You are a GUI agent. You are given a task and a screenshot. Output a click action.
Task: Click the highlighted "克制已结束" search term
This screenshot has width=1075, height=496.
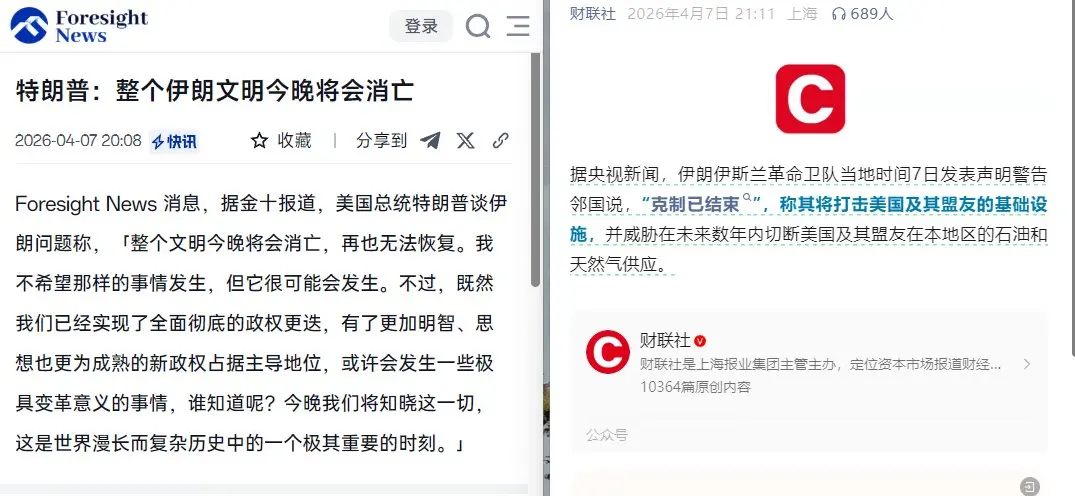pos(691,204)
